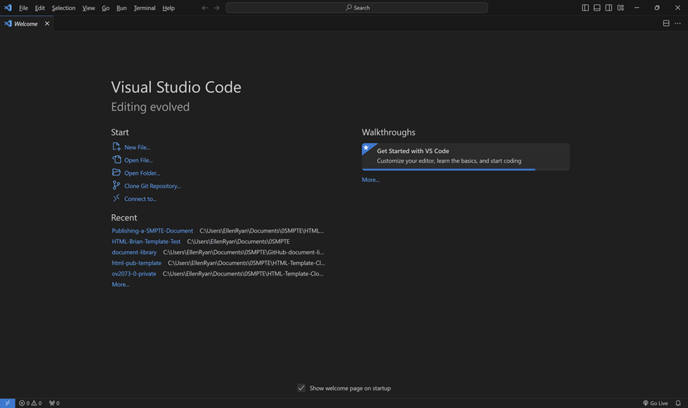Open the Publishing-a-SMPTE-Document recent folder

tap(152, 231)
